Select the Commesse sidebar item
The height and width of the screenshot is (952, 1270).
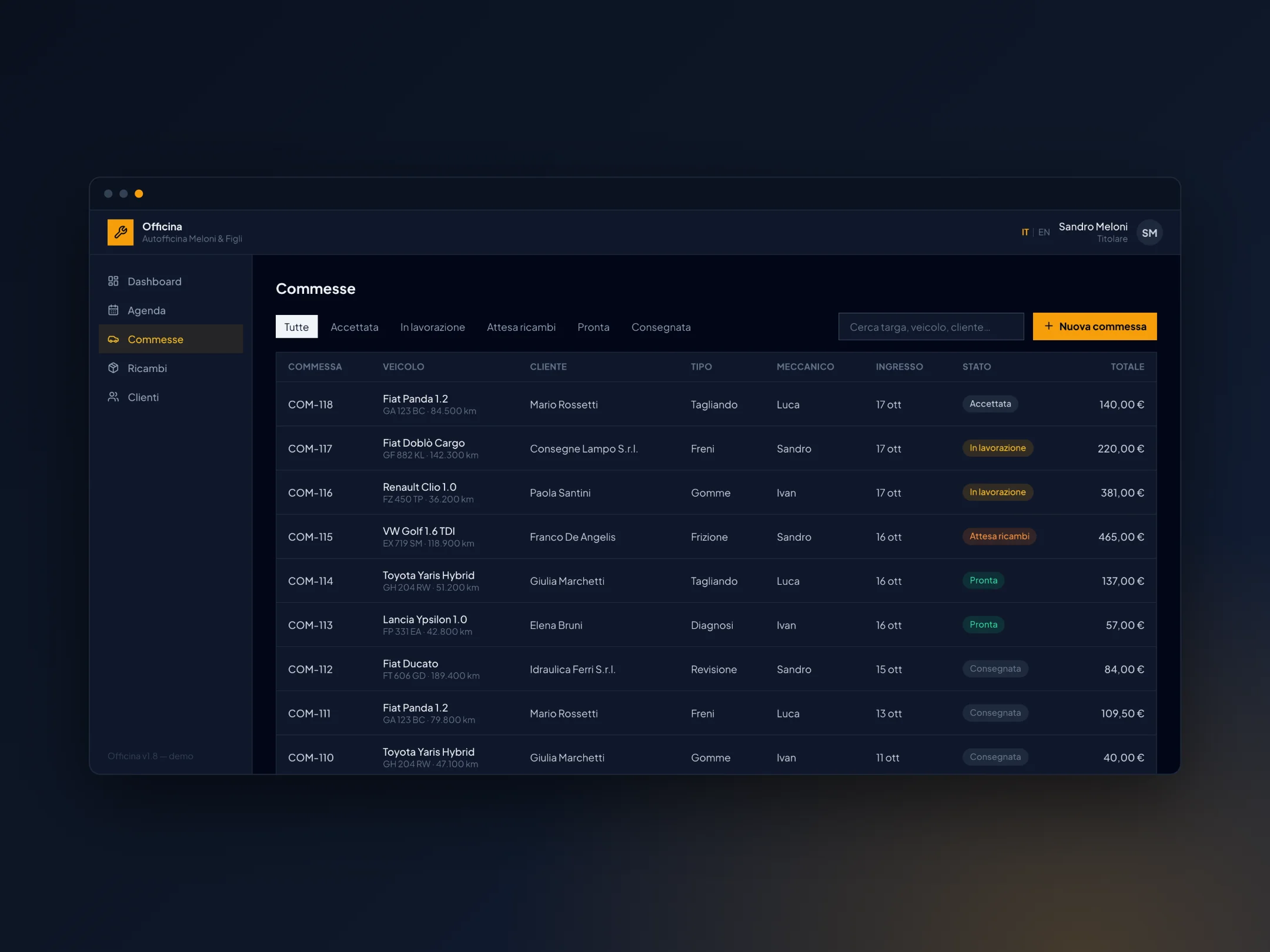point(171,339)
